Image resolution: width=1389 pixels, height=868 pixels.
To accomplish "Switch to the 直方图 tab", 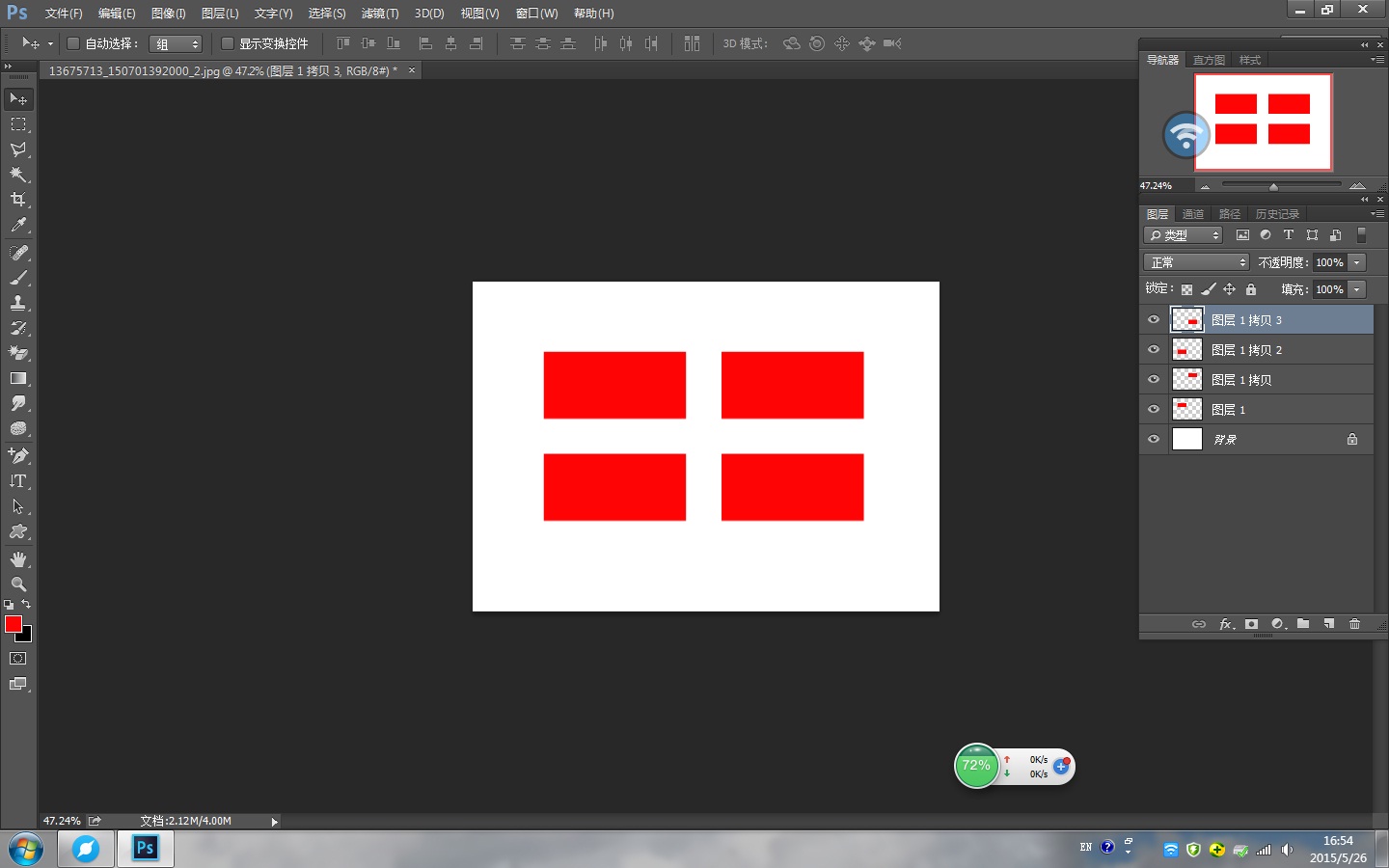I will pos(1209,60).
